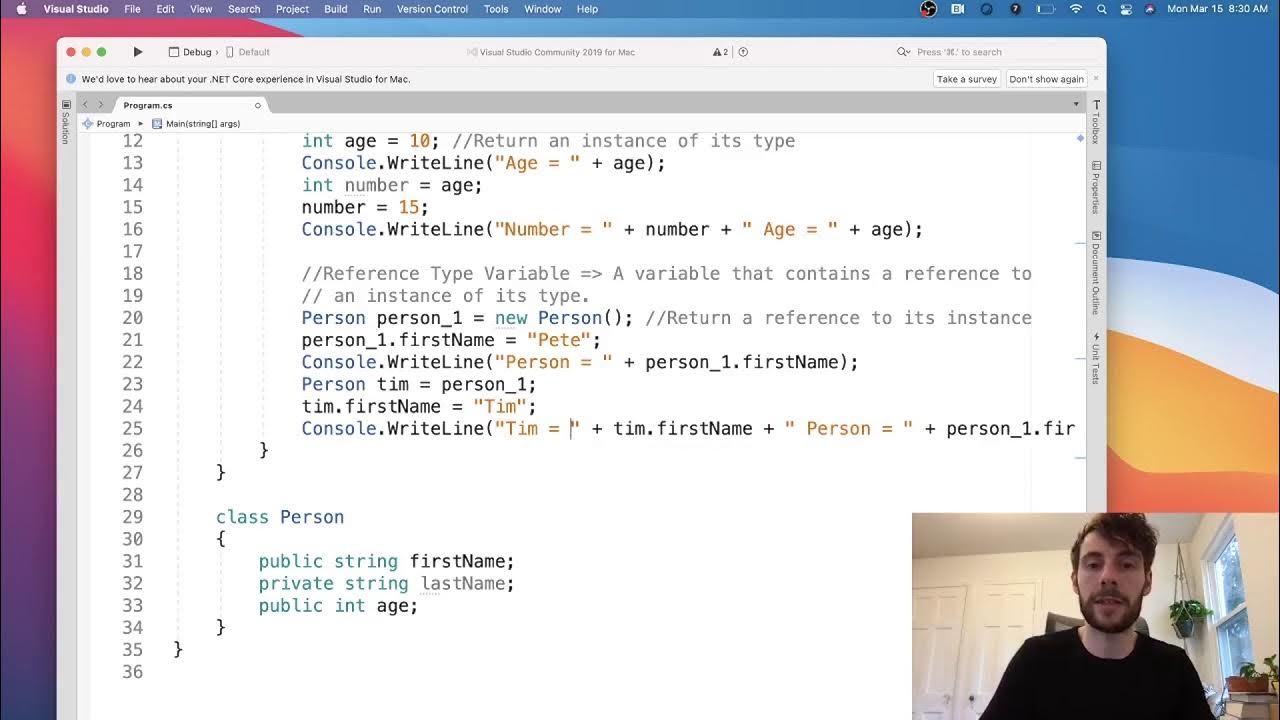Click the battery status icon
The image size is (1280, 720).
coord(1046,9)
